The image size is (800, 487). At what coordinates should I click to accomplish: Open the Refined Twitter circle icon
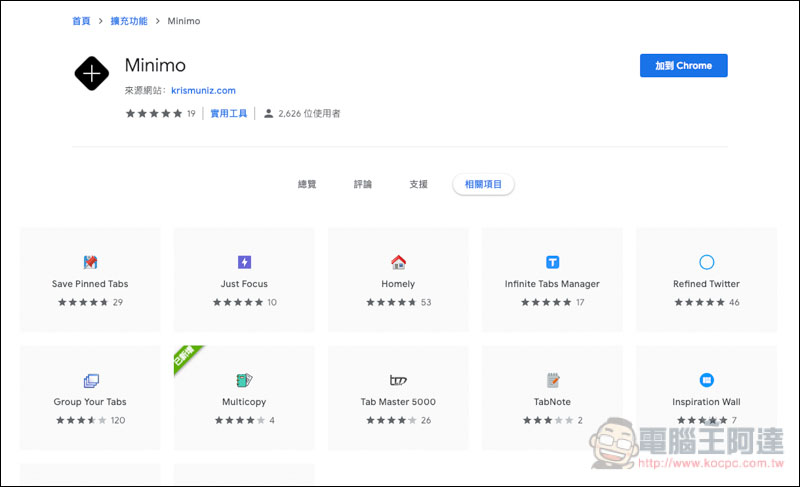click(x=707, y=262)
